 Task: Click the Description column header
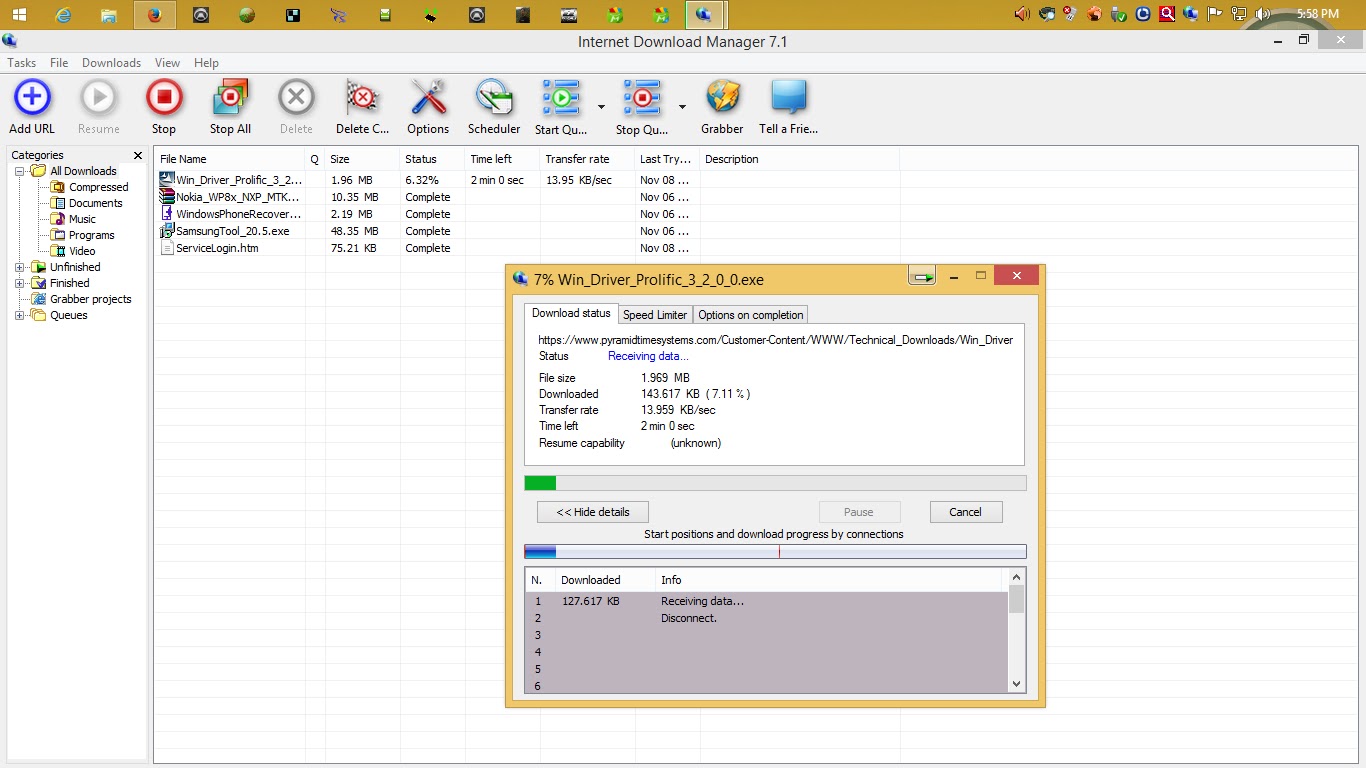(800, 159)
